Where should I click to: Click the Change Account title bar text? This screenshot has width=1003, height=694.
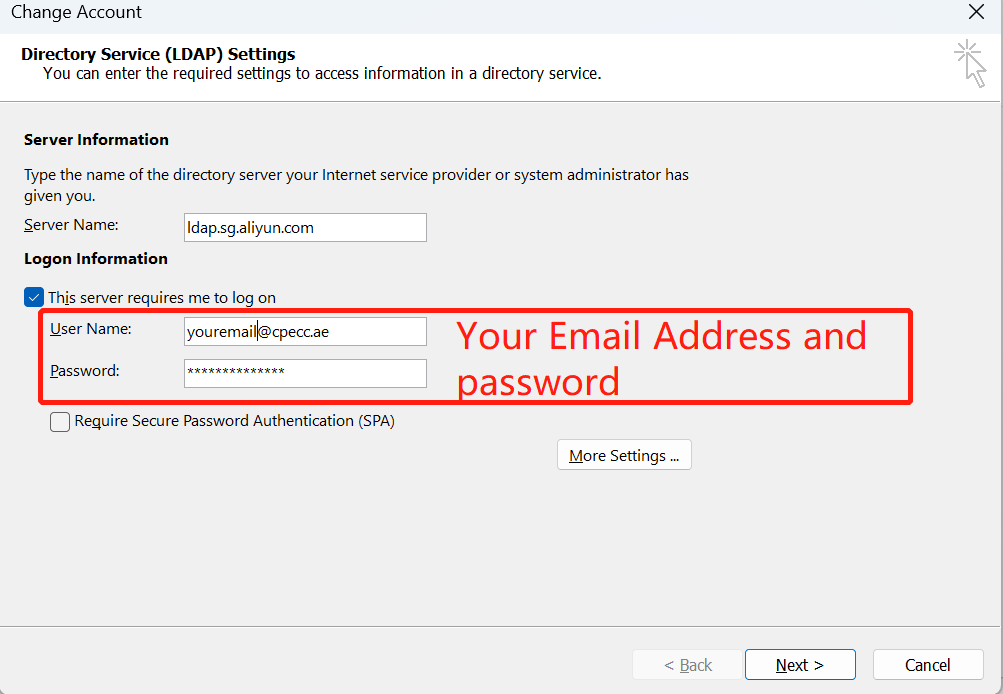76,12
